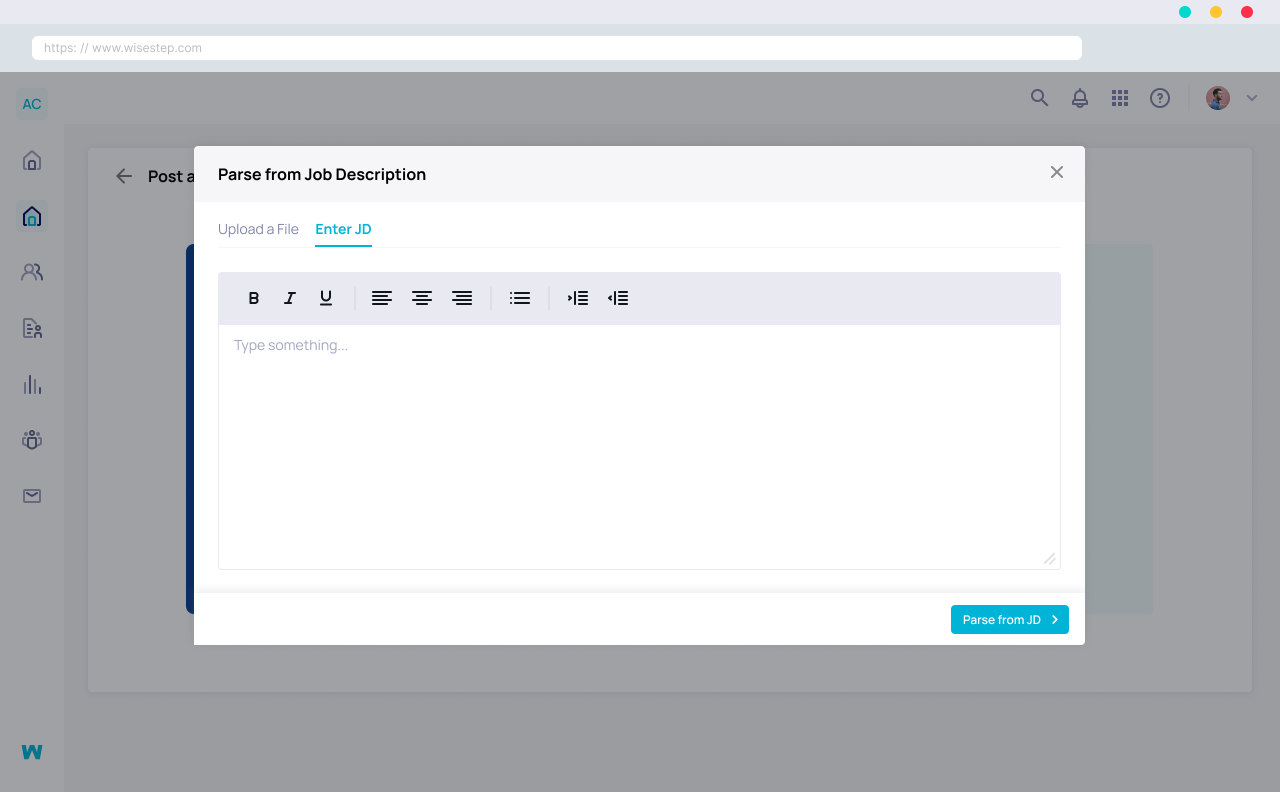Center align text in the editor

click(x=422, y=298)
